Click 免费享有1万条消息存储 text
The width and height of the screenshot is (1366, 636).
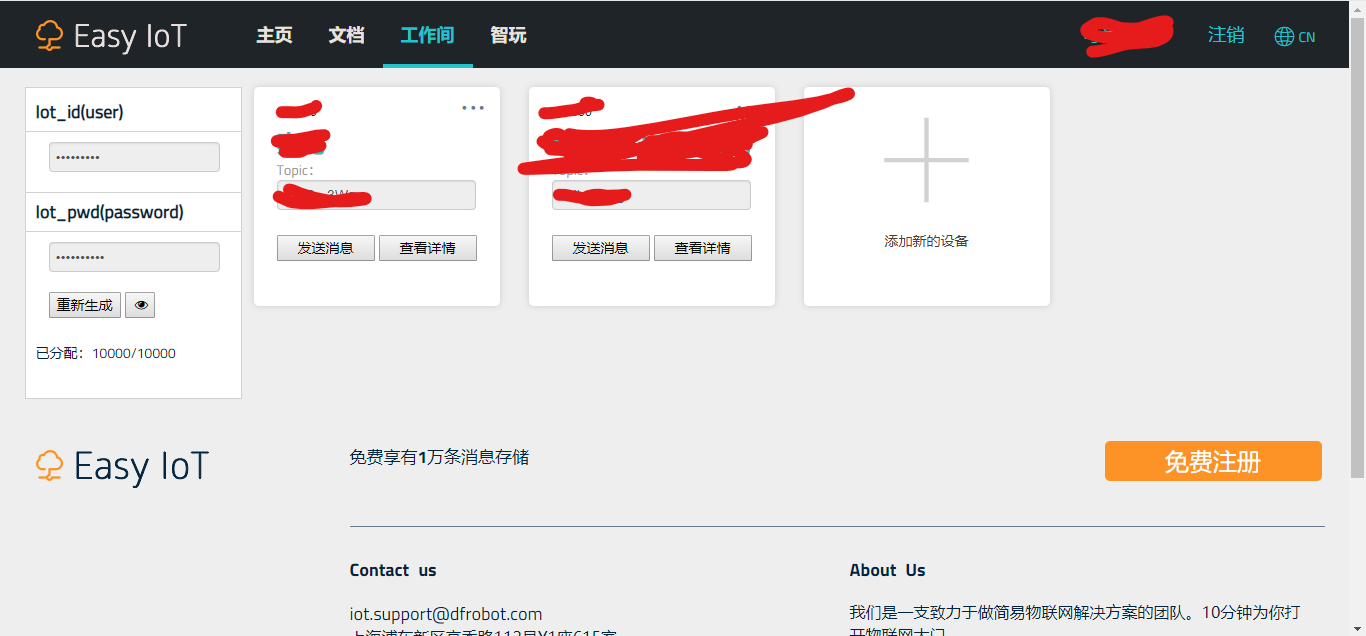(x=439, y=458)
